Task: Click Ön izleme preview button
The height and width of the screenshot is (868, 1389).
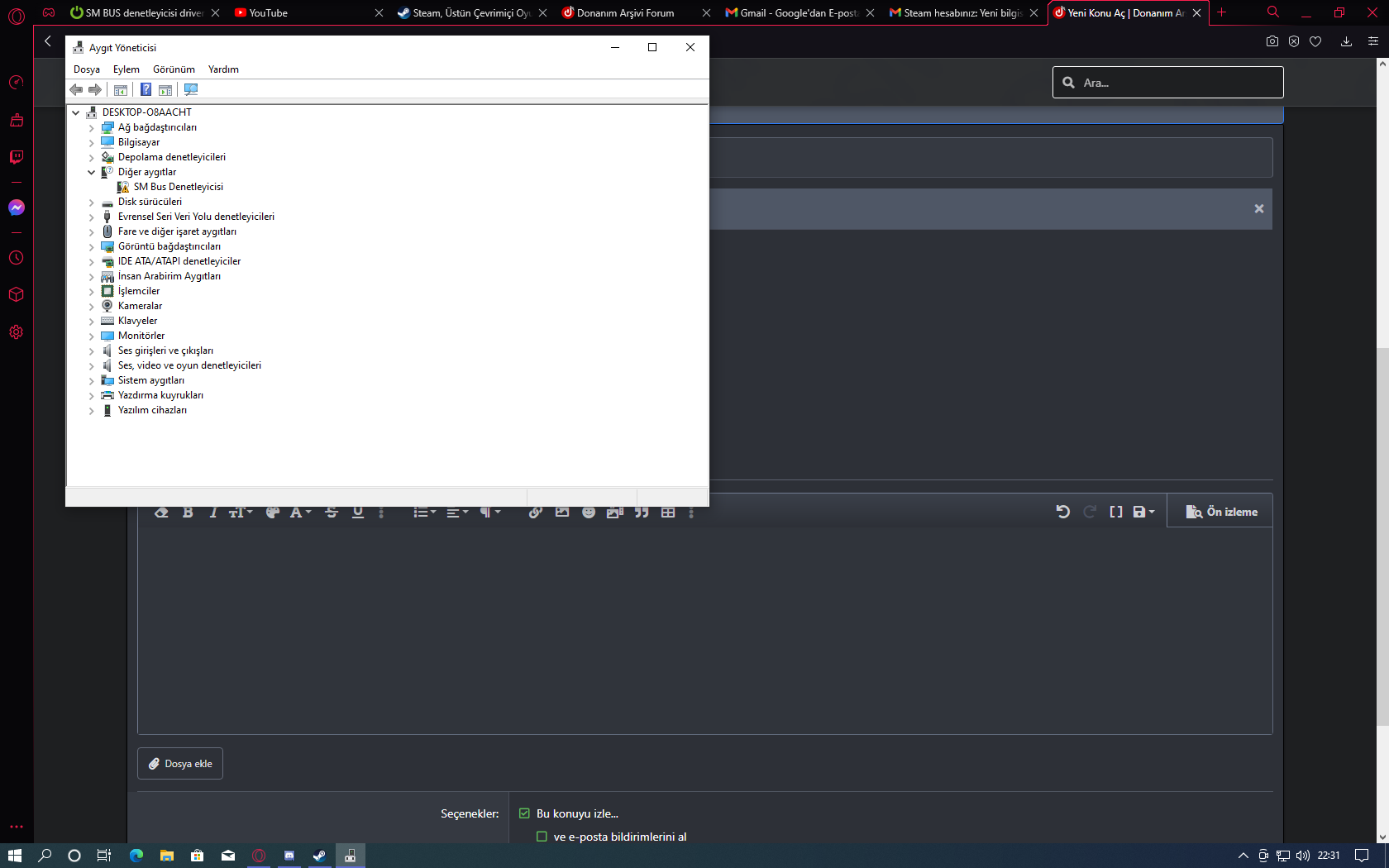Action: click(x=1220, y=512)
